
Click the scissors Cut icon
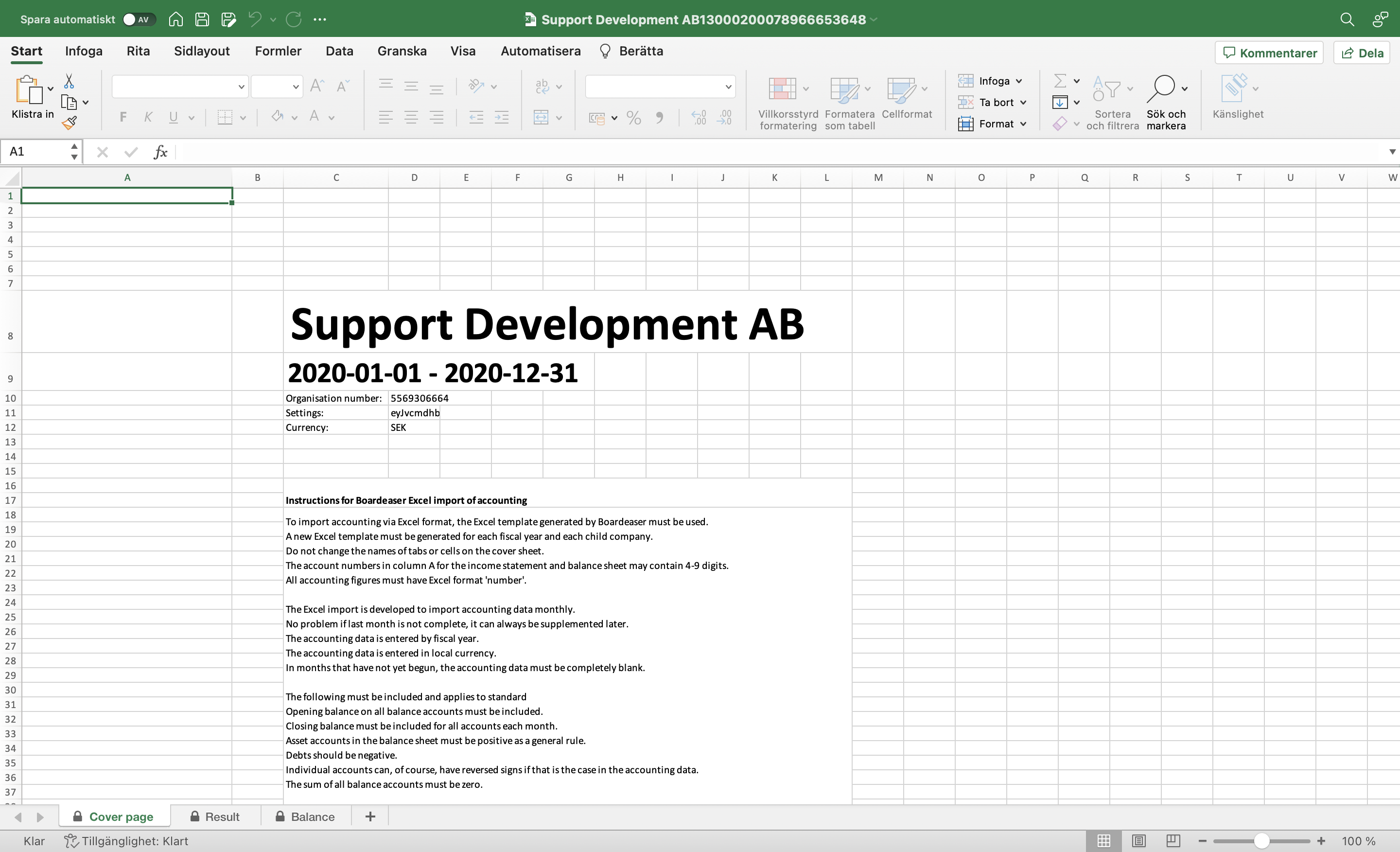[x=69, y=81]
